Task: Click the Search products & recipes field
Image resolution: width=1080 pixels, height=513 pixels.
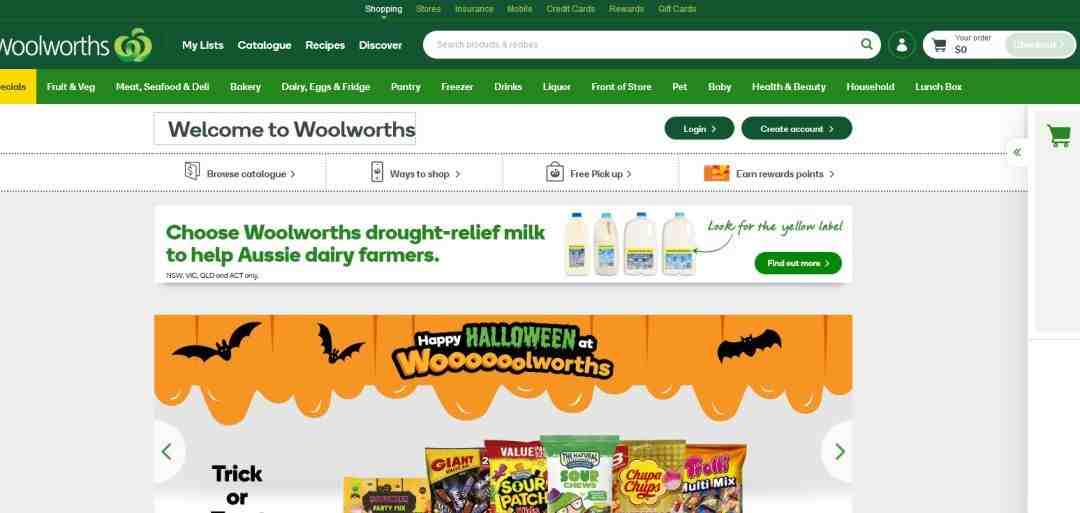Action: point(644,45)
